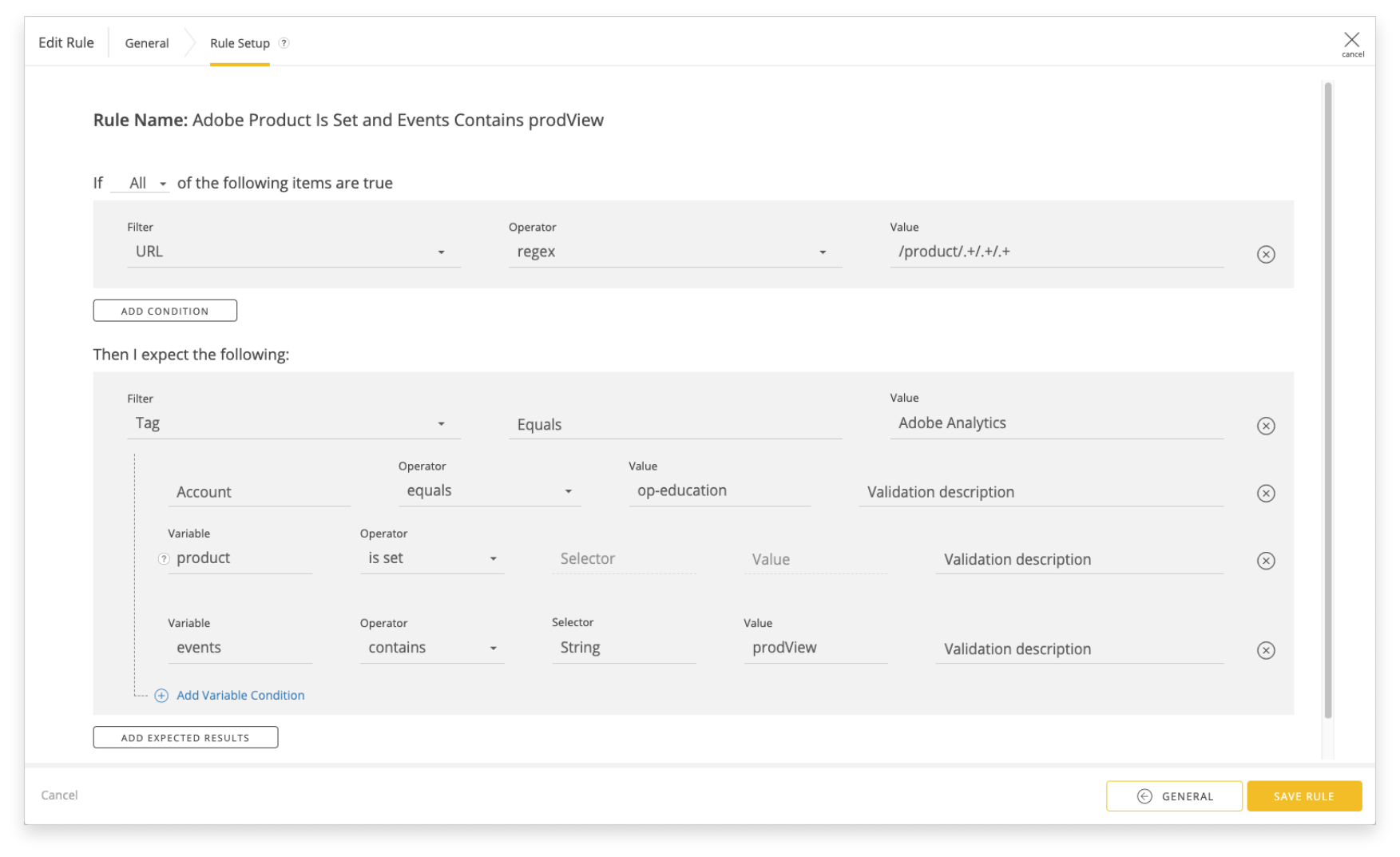
Task: Edit the Adobe Analytics value field
Action: pos(1057,424)
